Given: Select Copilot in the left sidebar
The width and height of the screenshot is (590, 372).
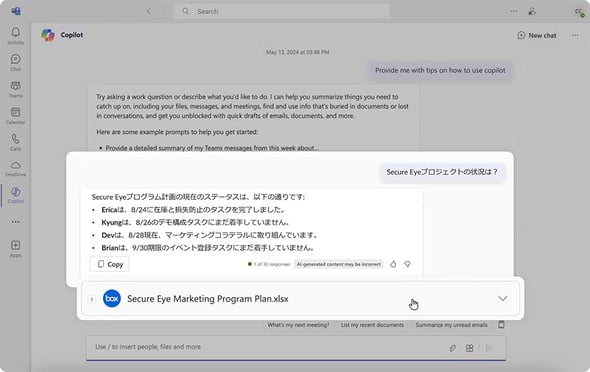Looking at the screenshot, I should point(15,195).
